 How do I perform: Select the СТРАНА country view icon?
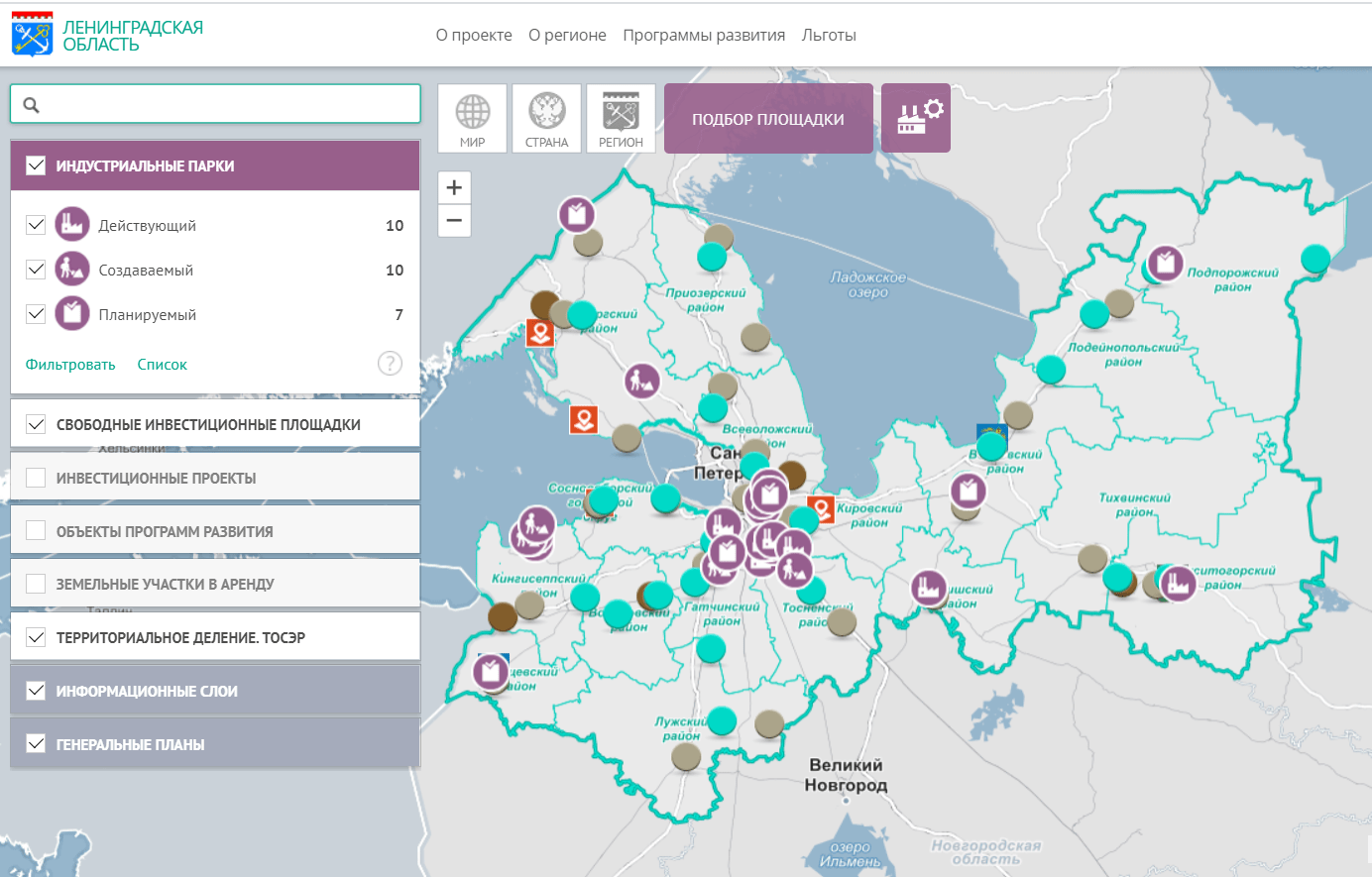click(x=546, y=118)
